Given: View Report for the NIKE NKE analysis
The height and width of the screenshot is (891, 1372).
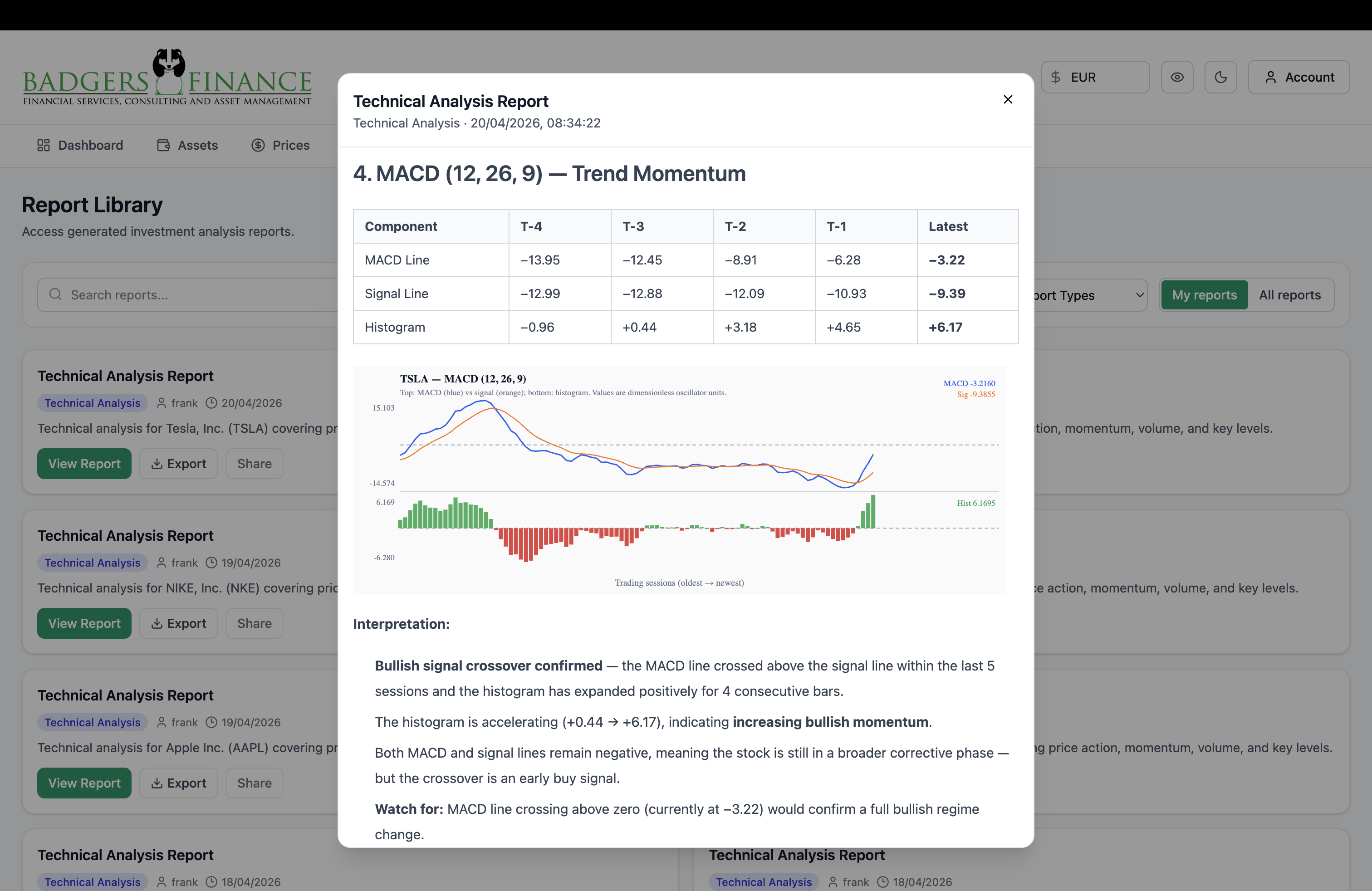Looking at the screenshot, I should [84, 623].
